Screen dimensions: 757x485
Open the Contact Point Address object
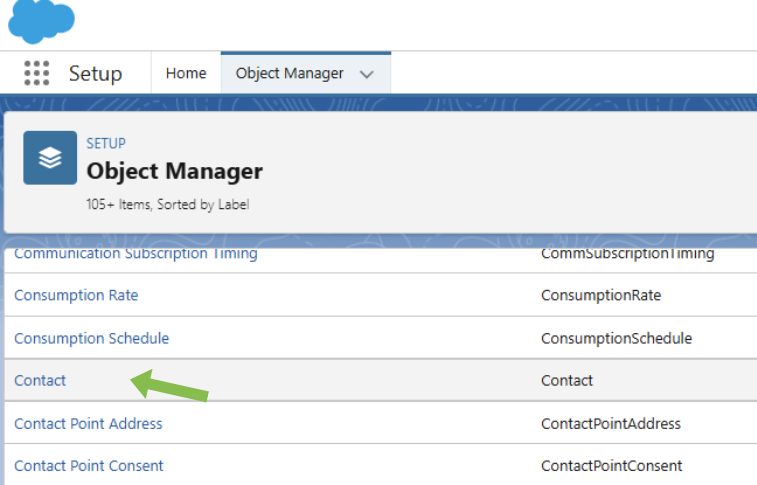coord(88,424)
